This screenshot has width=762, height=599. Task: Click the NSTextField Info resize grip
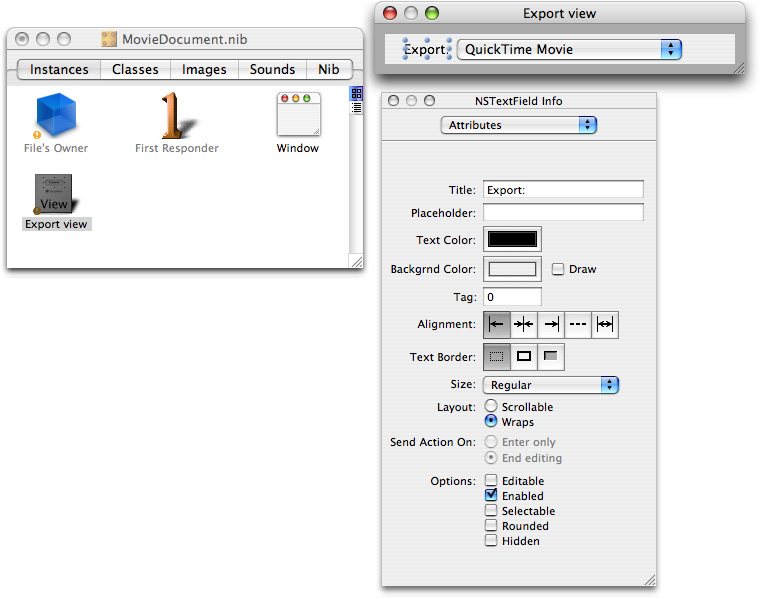650,580
